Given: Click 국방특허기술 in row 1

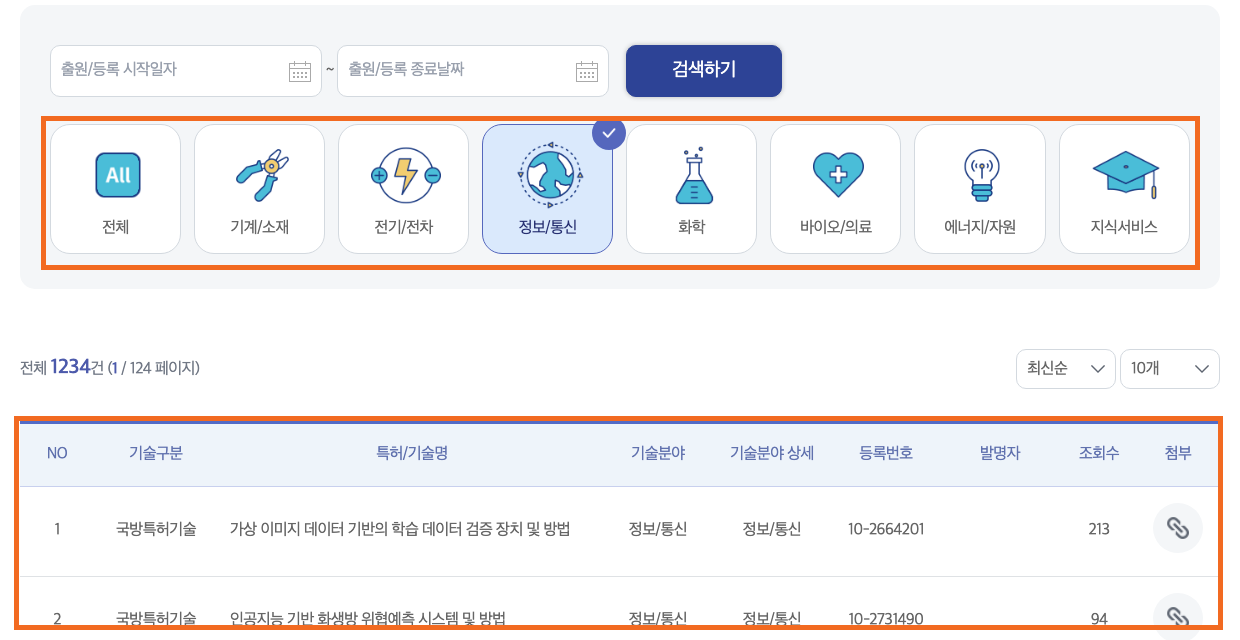Looking at the screenshot, I should click(x=156, y=529).
